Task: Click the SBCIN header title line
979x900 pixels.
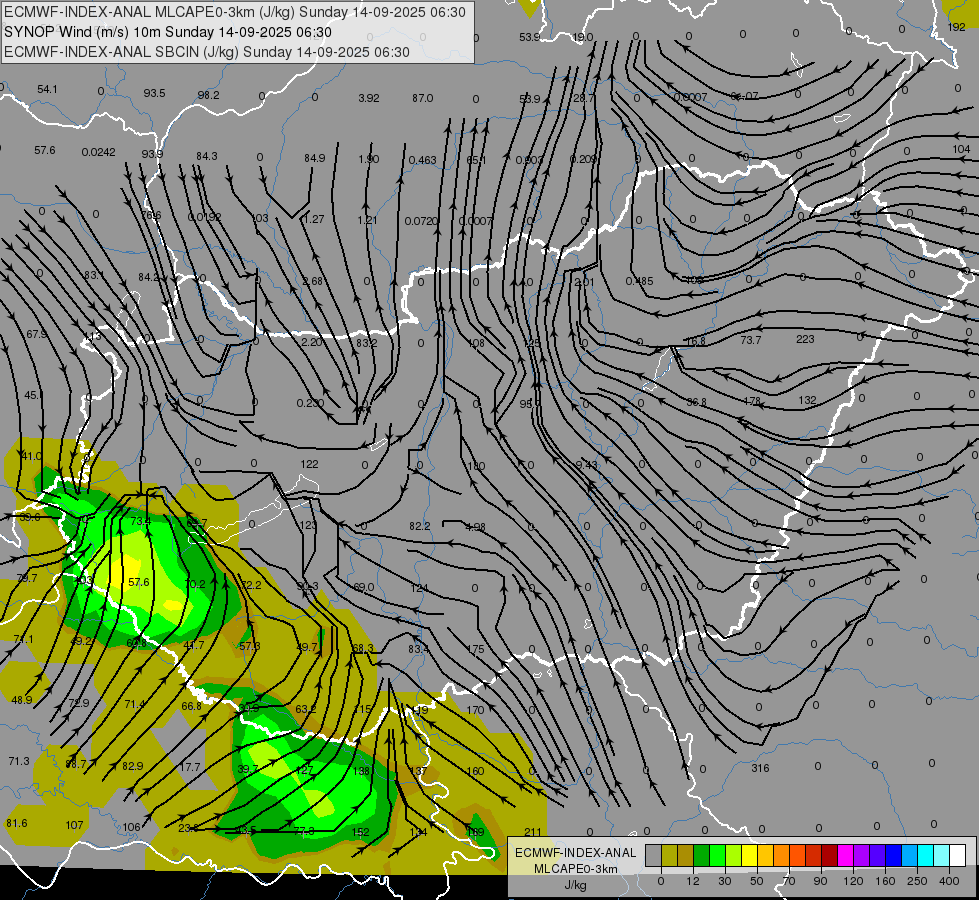Action: 207,52
